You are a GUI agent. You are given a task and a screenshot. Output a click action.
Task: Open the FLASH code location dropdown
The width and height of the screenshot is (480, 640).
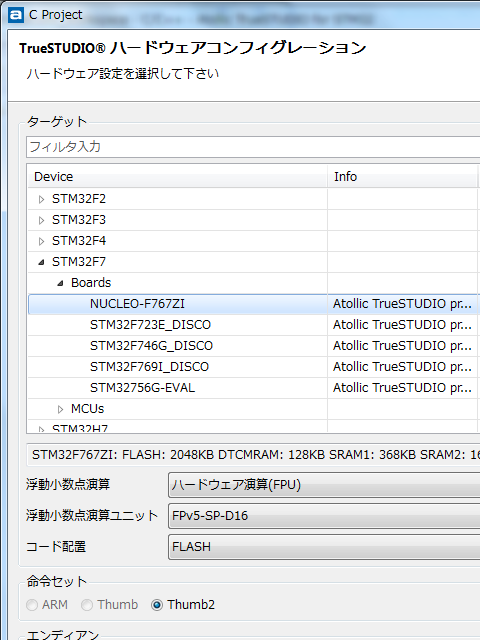pyautogui.click(x=324, y=547)
